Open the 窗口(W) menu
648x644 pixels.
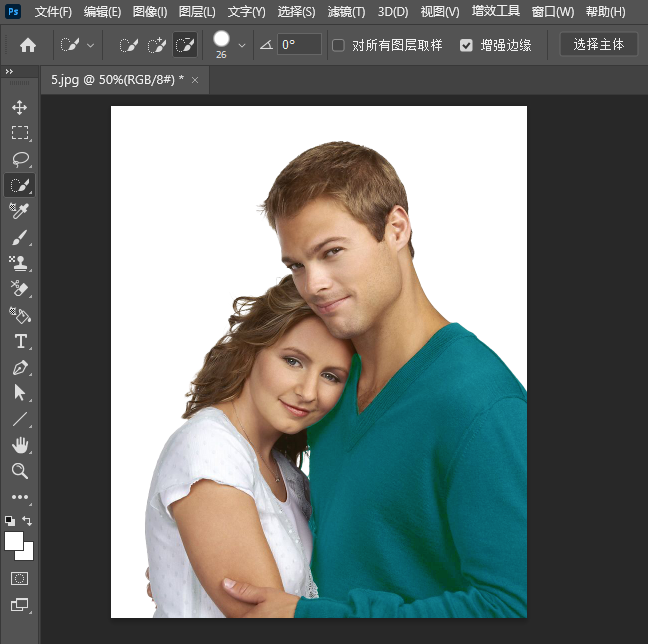(x=553, y=12)
